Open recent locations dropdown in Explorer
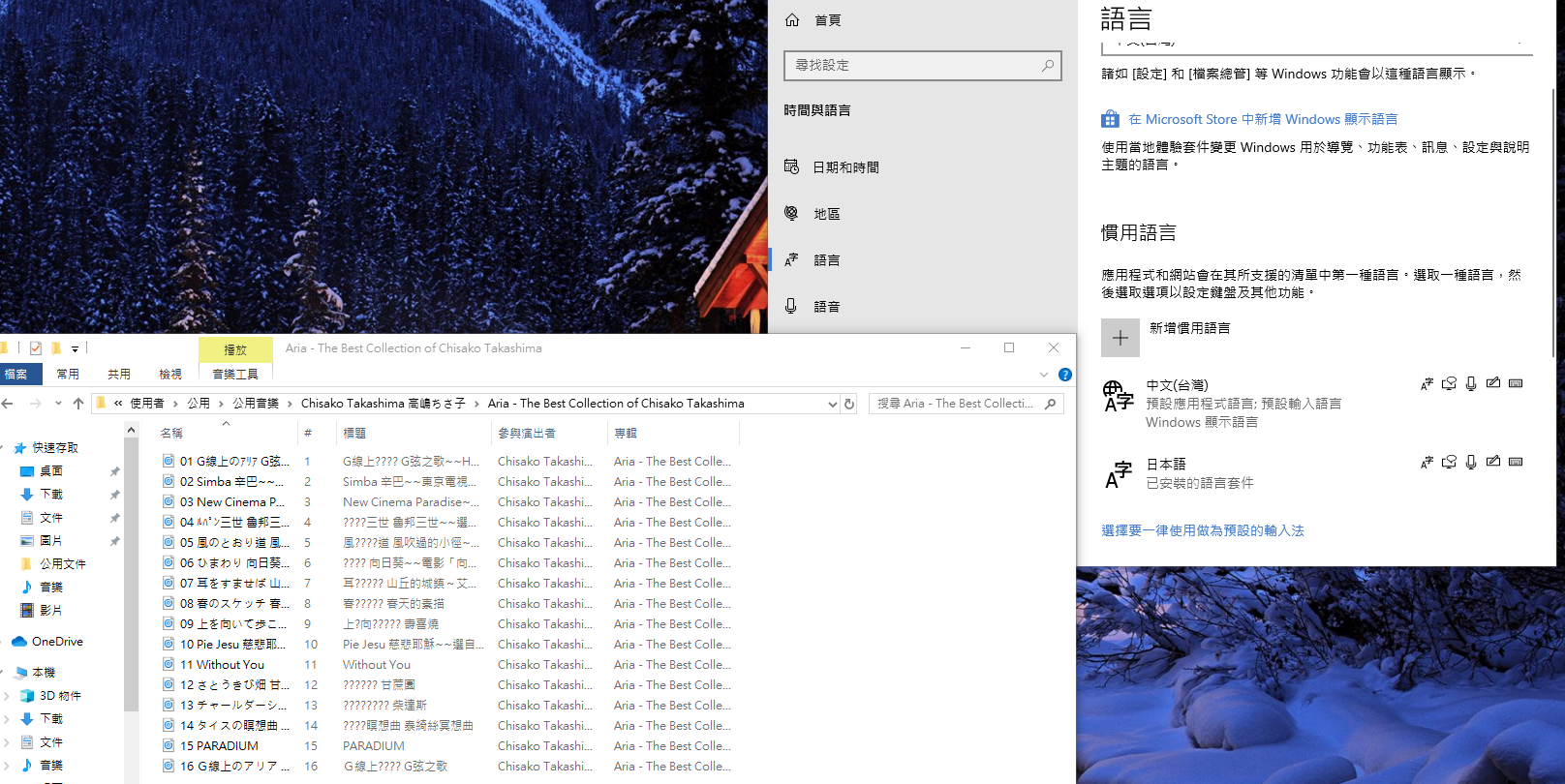This screenshot has width=1565, height=784. pyautogui.click(x=58, y=404)
